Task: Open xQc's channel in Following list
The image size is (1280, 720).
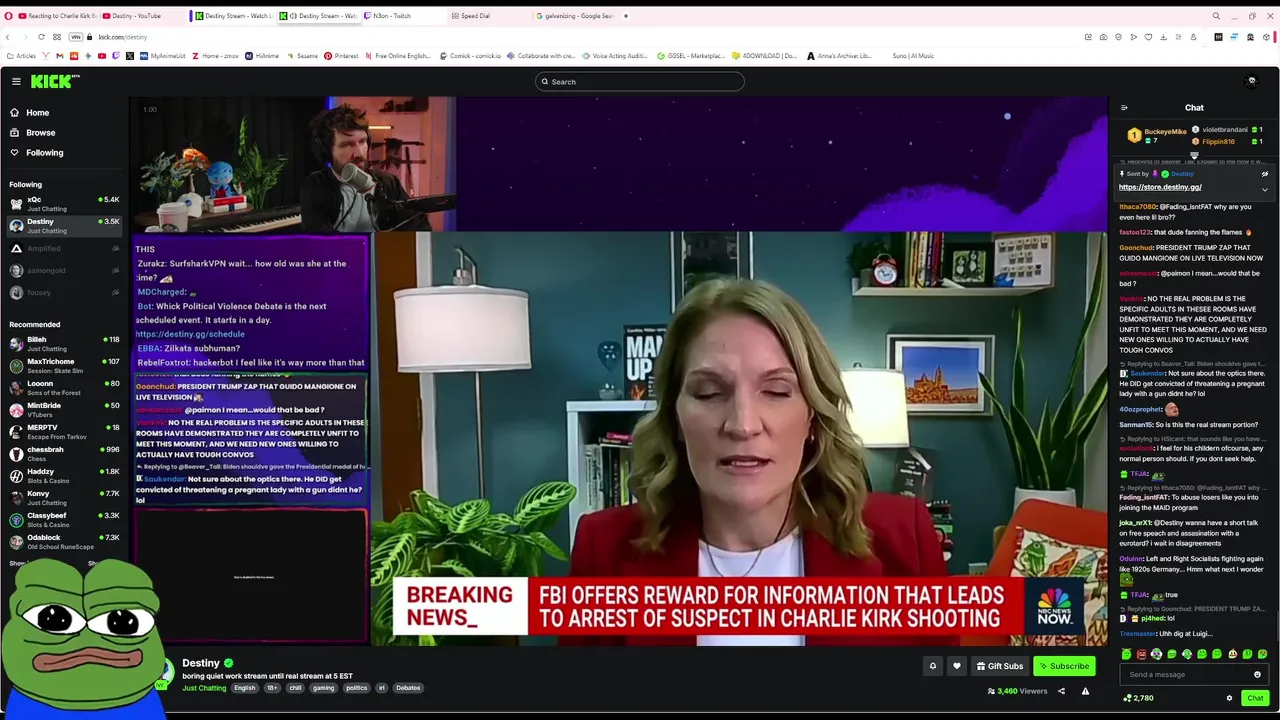Action: click(x=64, y=203)
